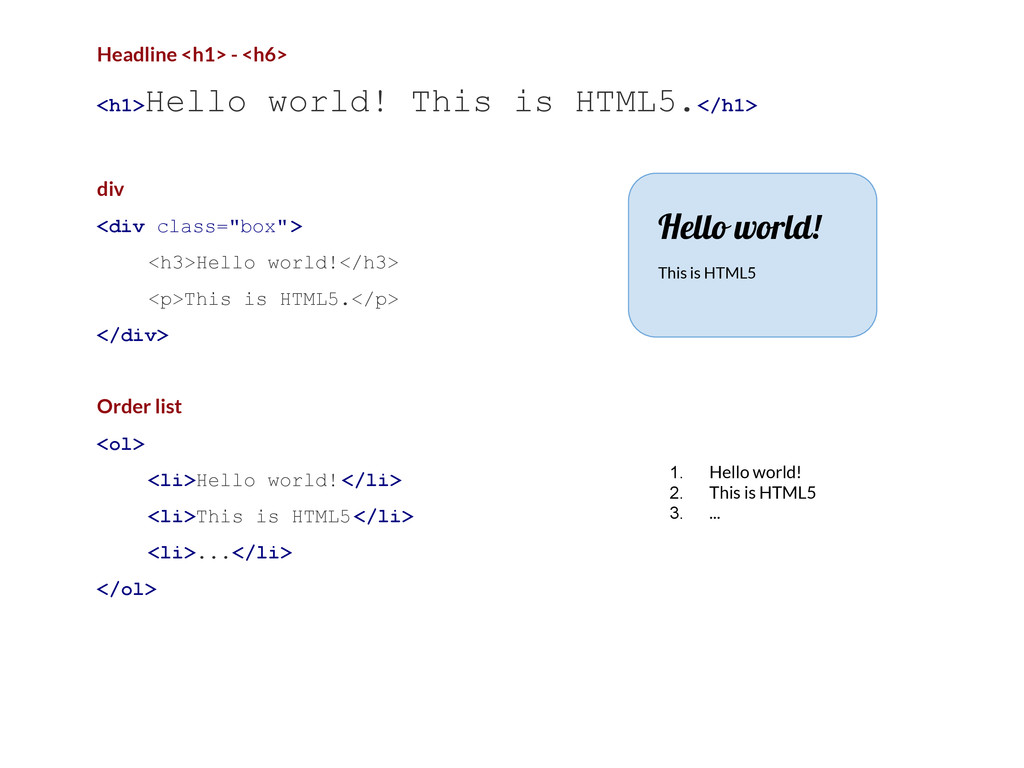The height and width of the screenshot is (768, 1024).
Task: Select the <li>Hello world!</li> code line
Action: (x=274, y=481)
